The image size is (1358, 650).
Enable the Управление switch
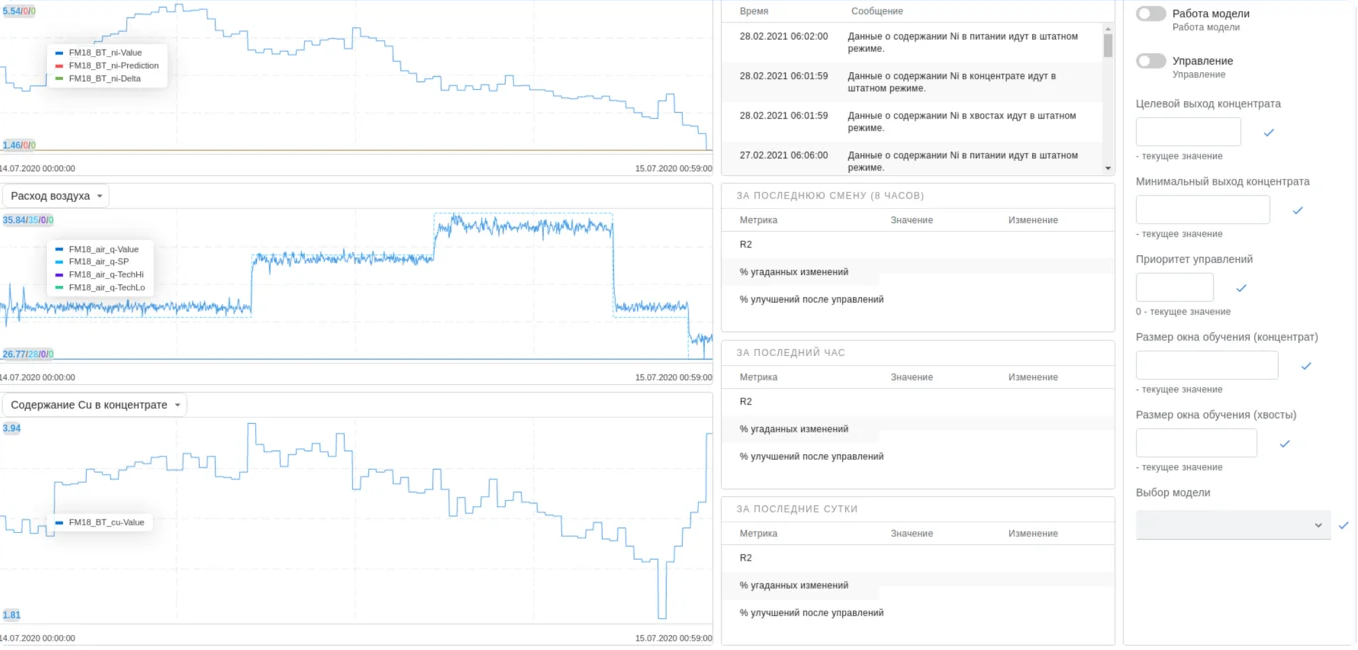point(1151,61)
